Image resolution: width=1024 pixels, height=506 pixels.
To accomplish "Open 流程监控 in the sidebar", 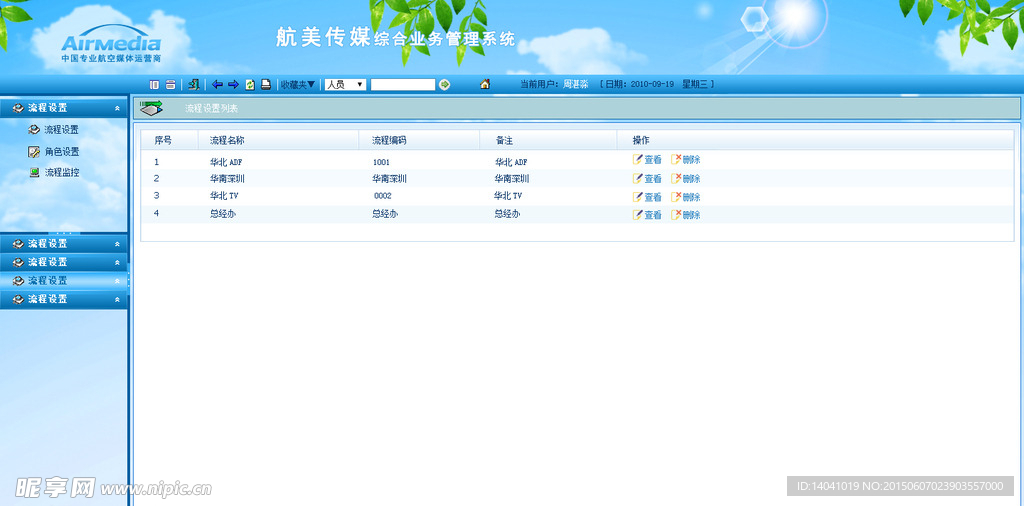I will pyautogui.click(x=61, y=173).
